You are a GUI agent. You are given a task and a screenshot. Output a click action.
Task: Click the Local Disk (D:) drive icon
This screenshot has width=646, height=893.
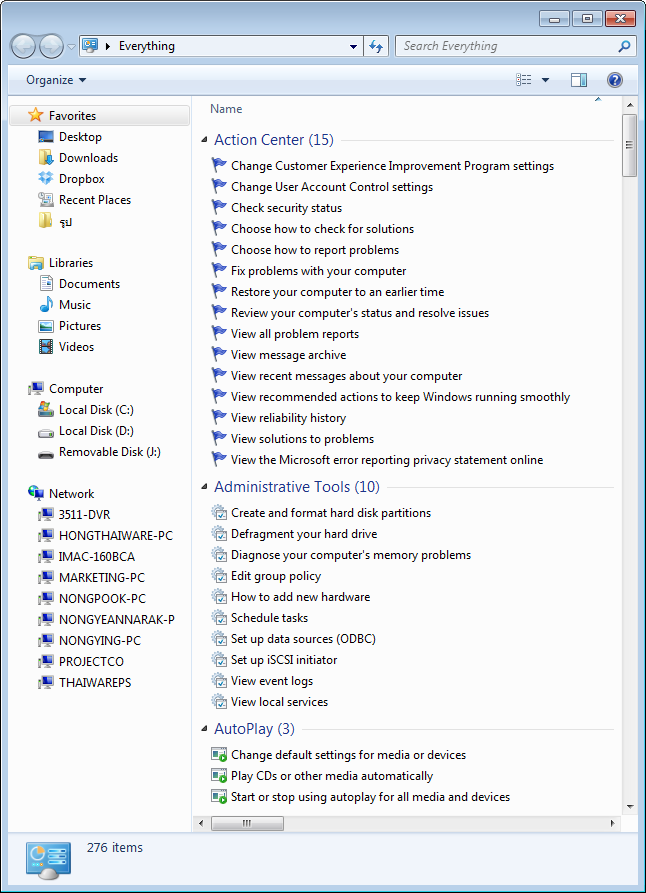46,432
